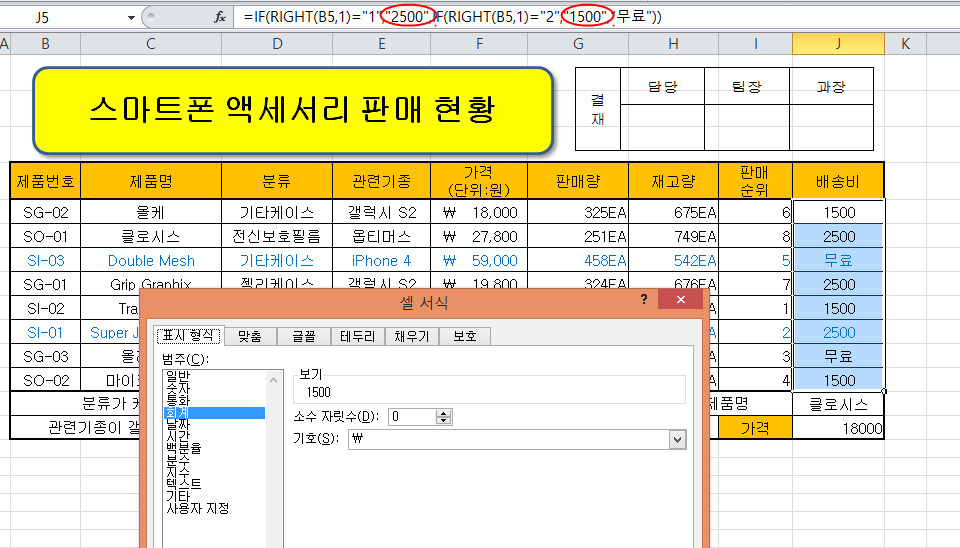Select column J header
Screen dimensions: 960x548
tap(838, 44)
